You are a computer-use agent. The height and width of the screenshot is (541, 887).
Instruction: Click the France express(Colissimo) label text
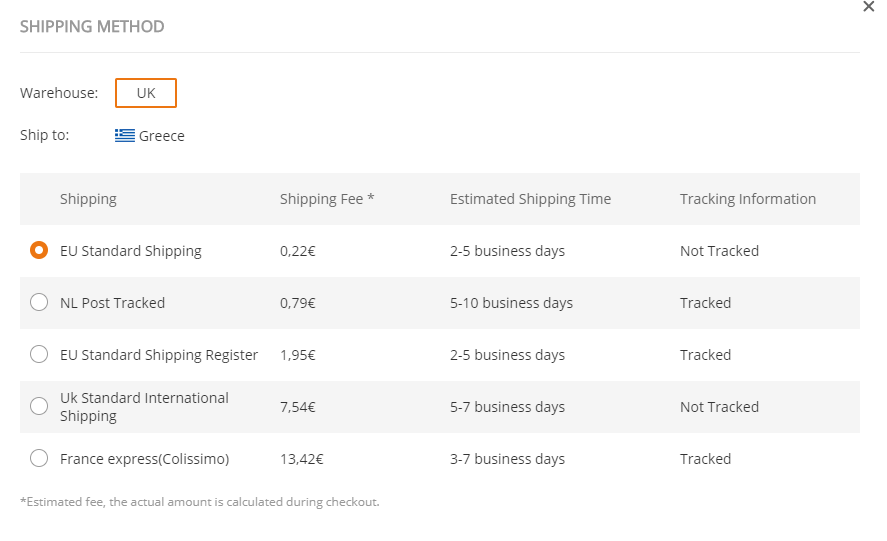point(145,459)
